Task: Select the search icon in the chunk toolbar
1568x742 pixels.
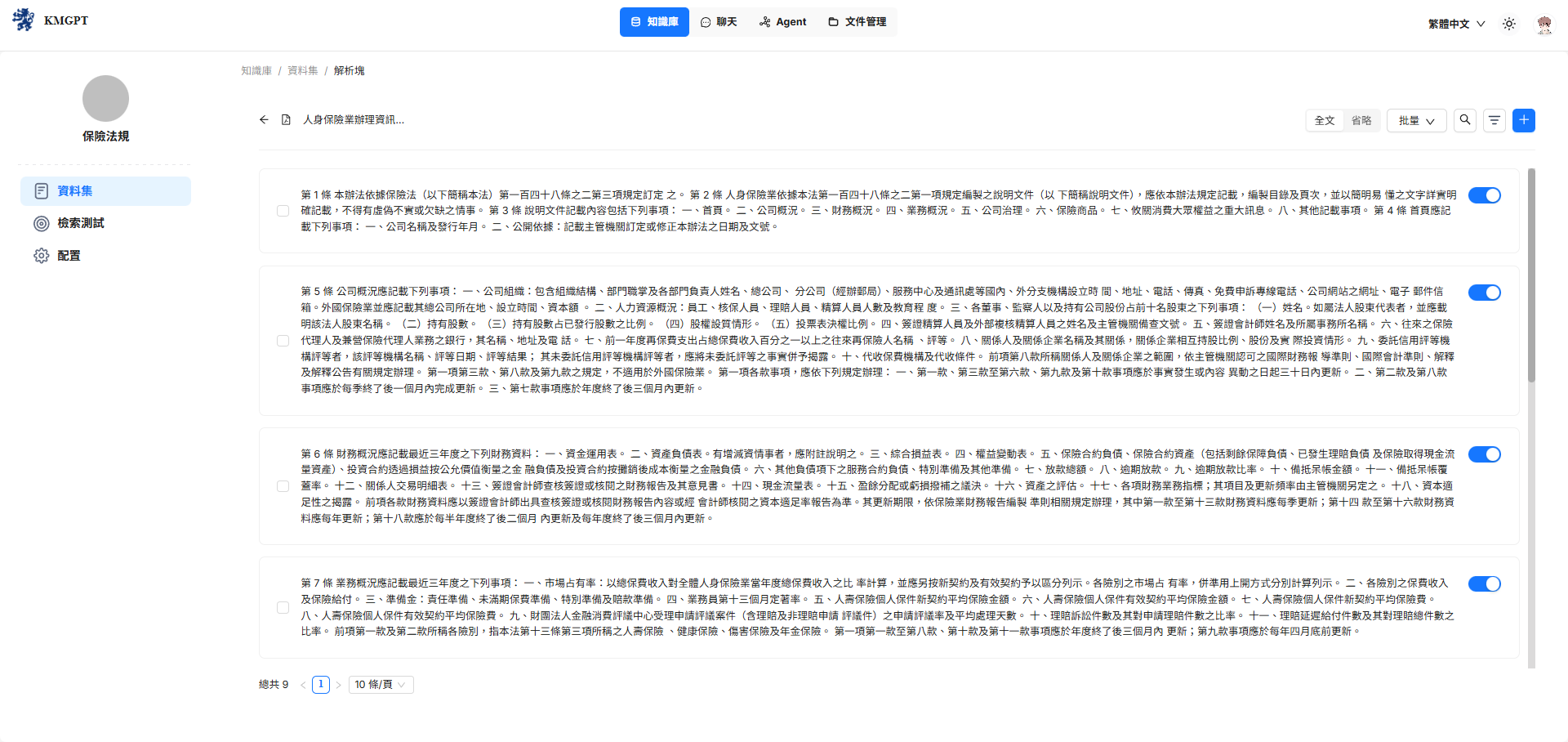Action: (x=1464, y=120)
